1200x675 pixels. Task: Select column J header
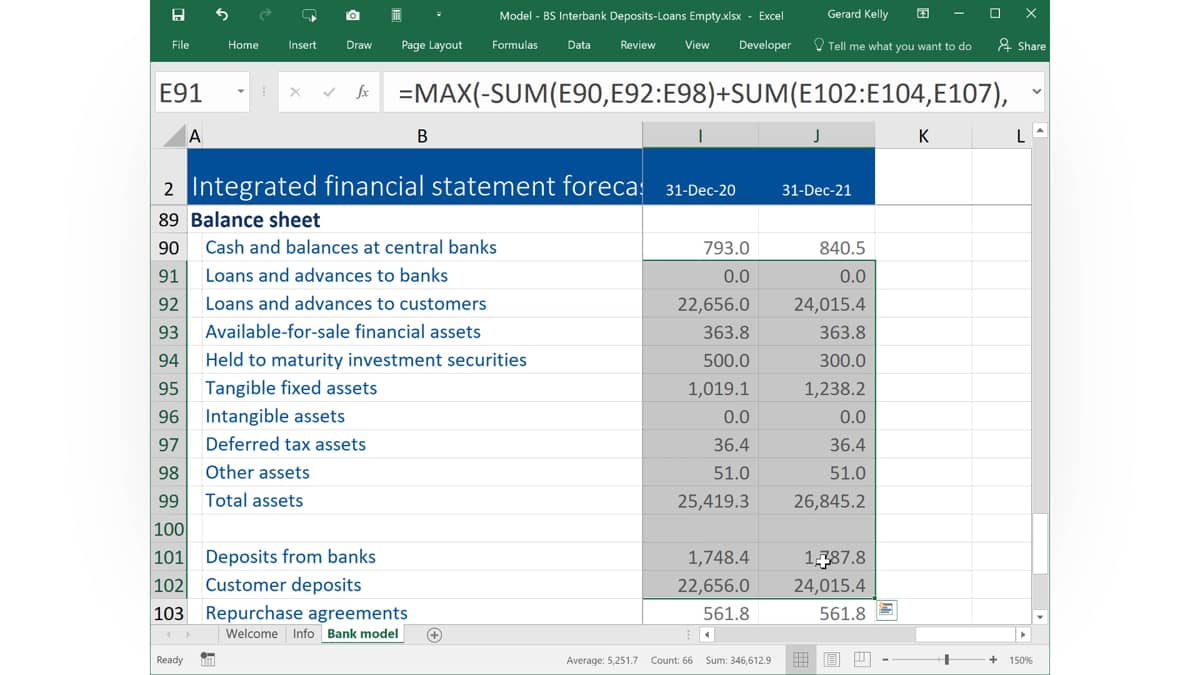point(817,136)
